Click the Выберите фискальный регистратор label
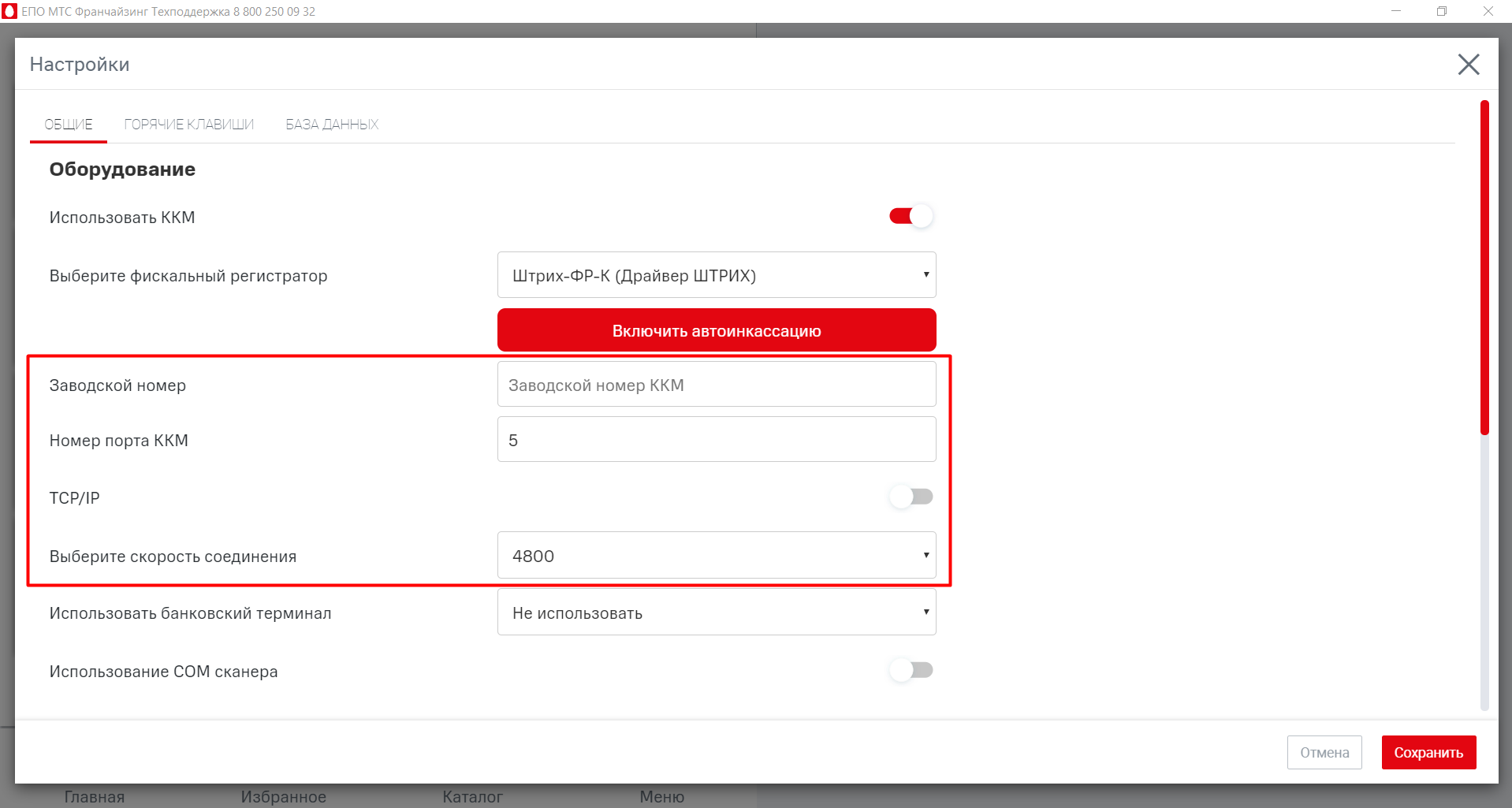 tap(188, 276)
